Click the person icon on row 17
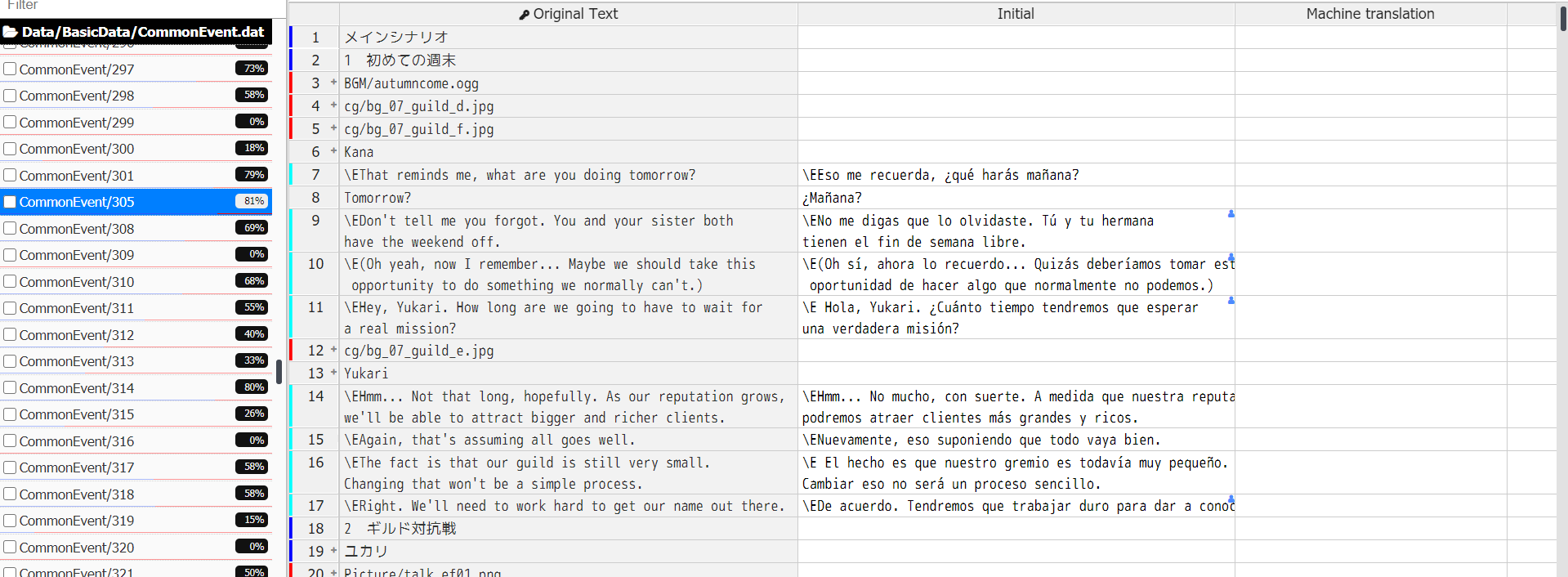The width and height of the screenshot is (1568, 577). click(x=1231, y=499)
